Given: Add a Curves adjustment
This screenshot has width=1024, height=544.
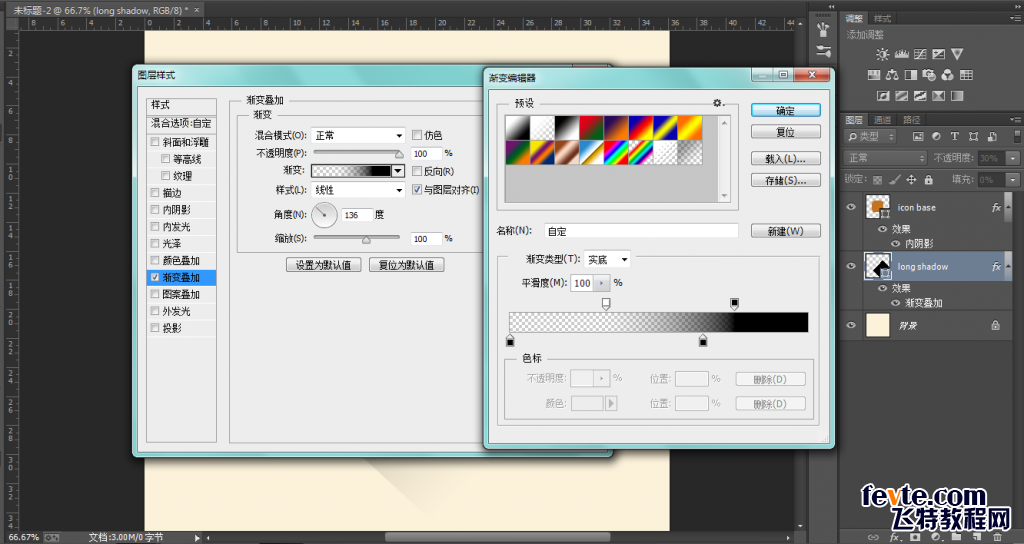Looking at the screenshot, I should (x=920, y=54).
